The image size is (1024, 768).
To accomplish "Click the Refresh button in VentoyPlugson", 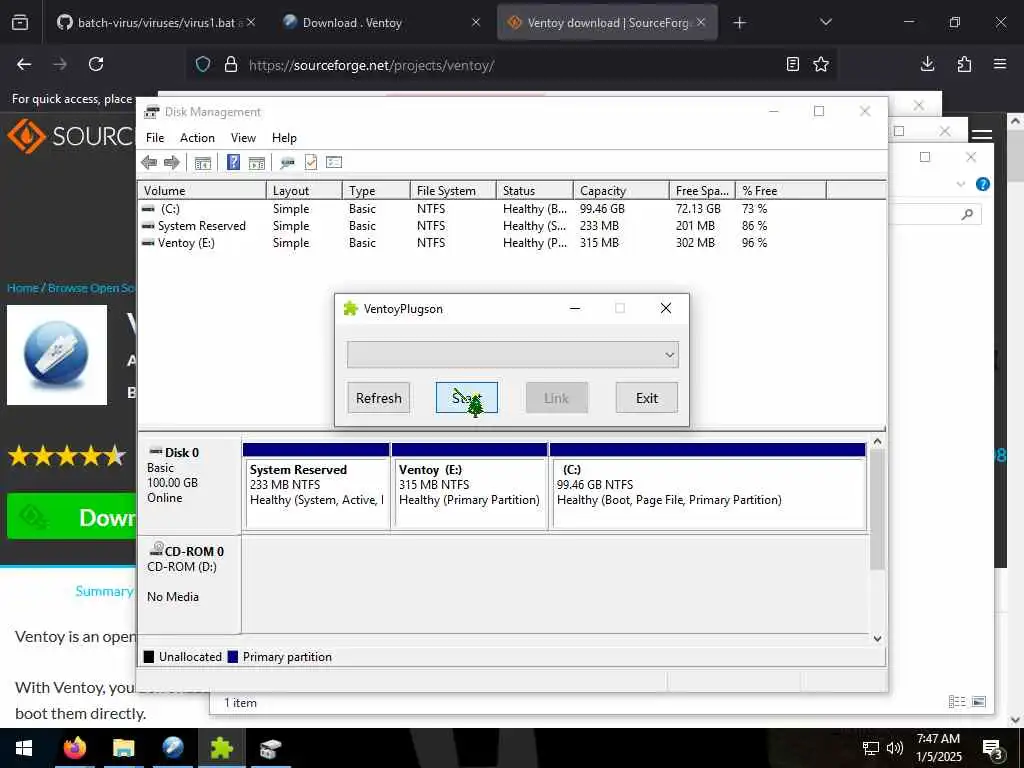I will click(379, 398).
